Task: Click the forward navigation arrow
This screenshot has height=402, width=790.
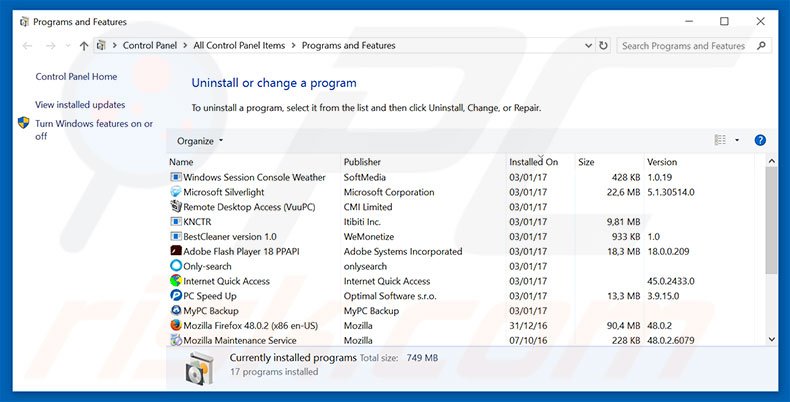Action: pyautogui.click(x=50, y=46)
